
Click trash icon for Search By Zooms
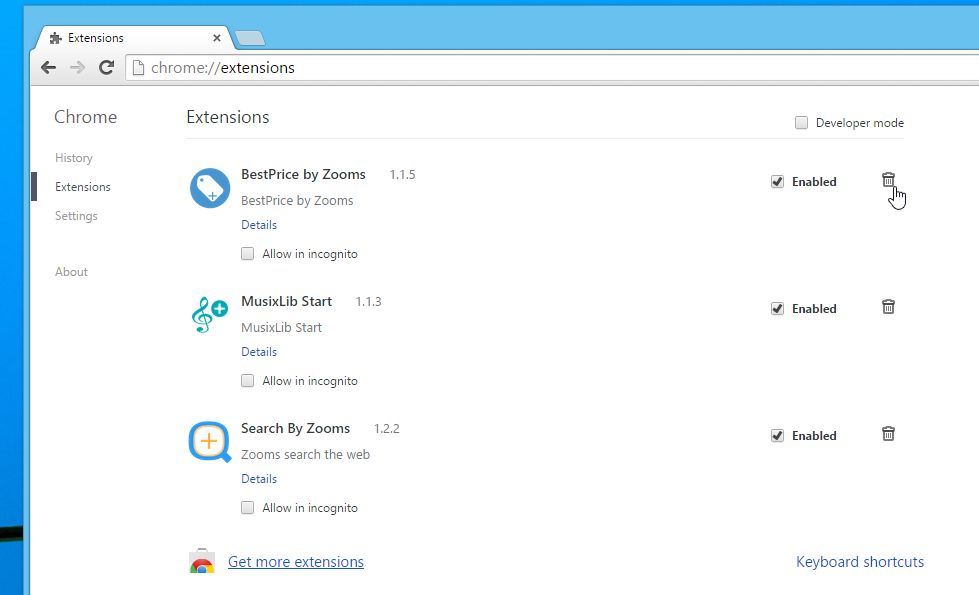pyautogui.click(x=888, y=433)
